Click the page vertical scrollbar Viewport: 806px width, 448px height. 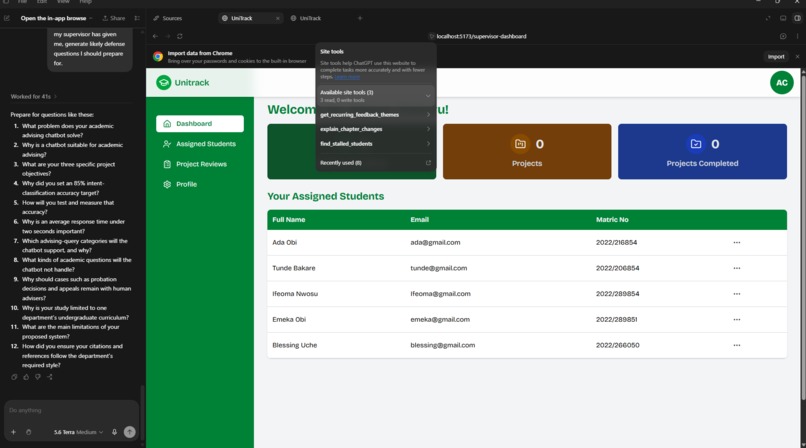pos(803,236)
